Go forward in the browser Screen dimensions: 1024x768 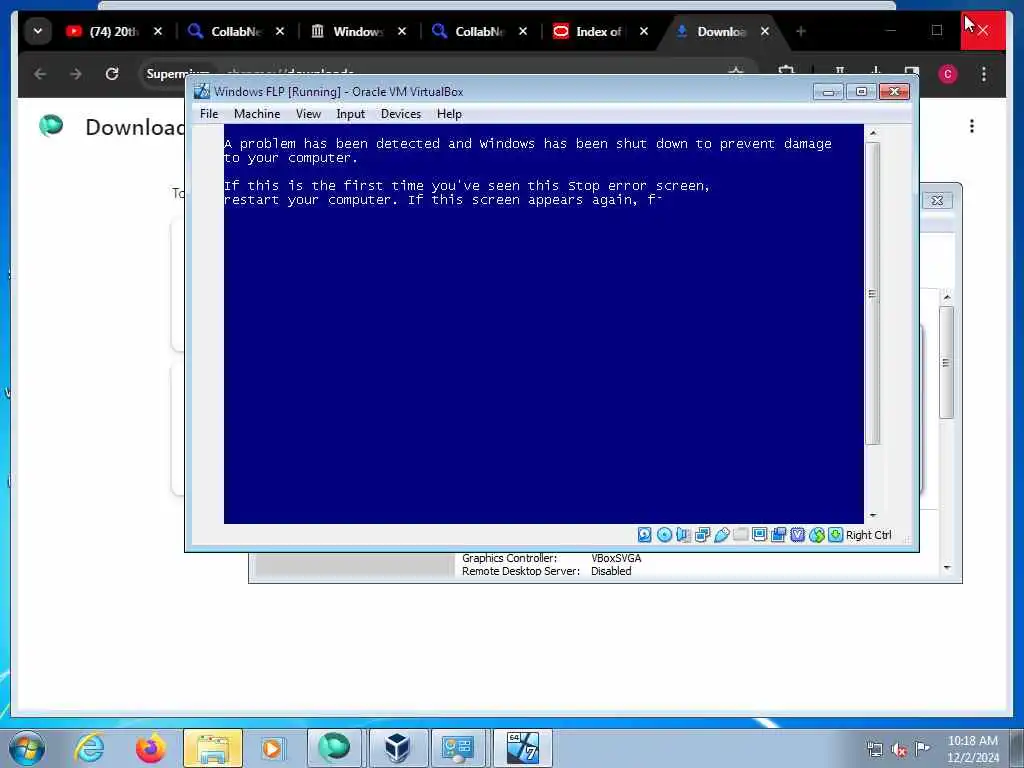(76, 74)
